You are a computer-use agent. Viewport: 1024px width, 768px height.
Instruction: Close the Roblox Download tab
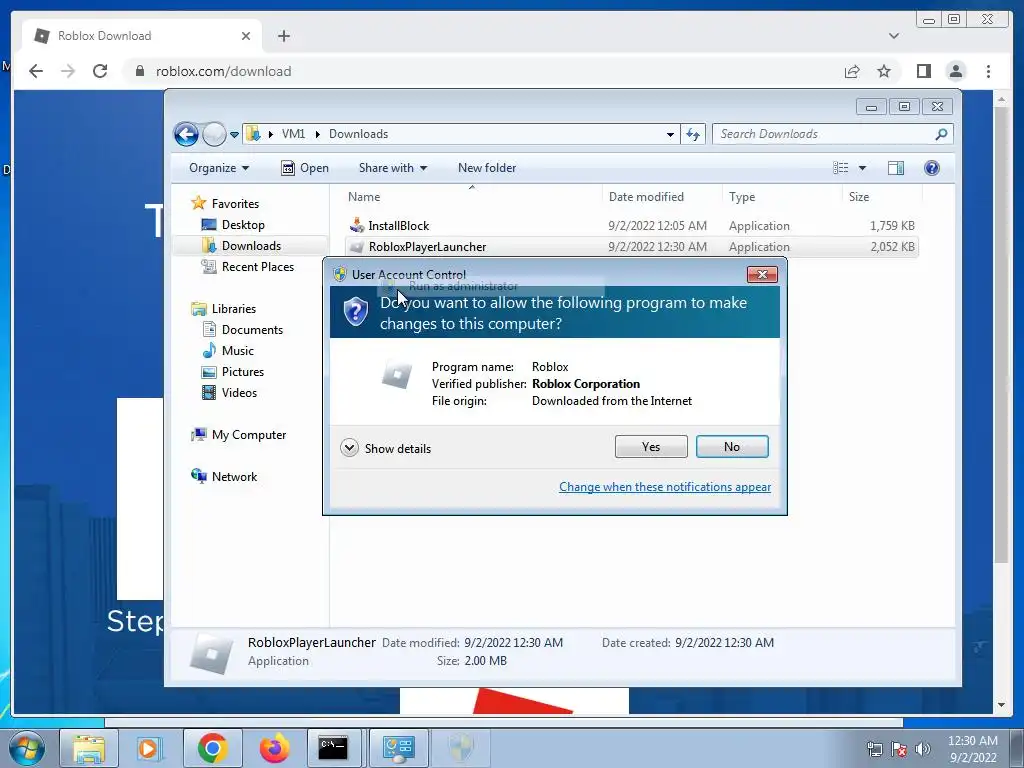pyautogui.click(x=246, y=36)
